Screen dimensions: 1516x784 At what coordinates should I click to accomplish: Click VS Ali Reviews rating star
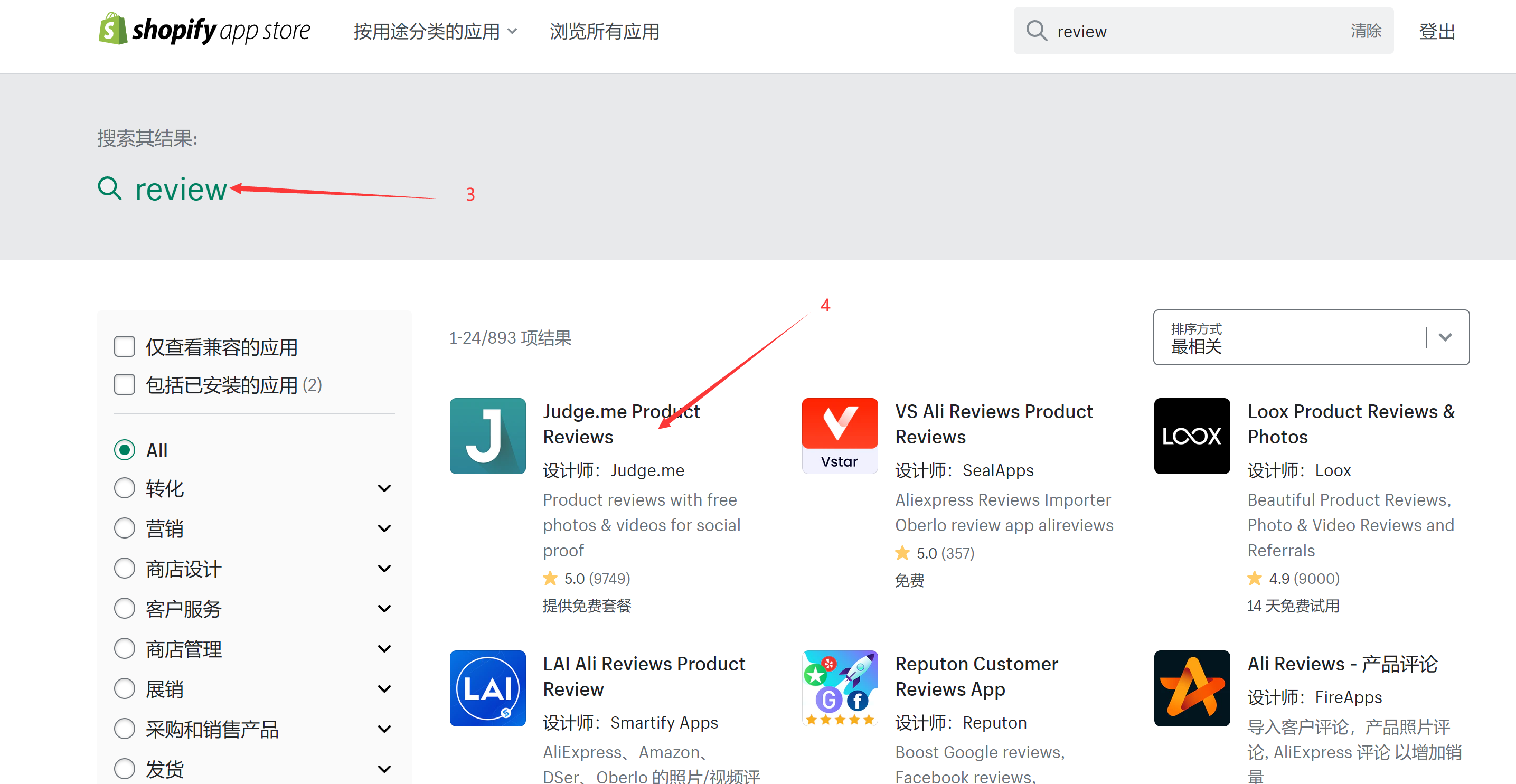902,553
